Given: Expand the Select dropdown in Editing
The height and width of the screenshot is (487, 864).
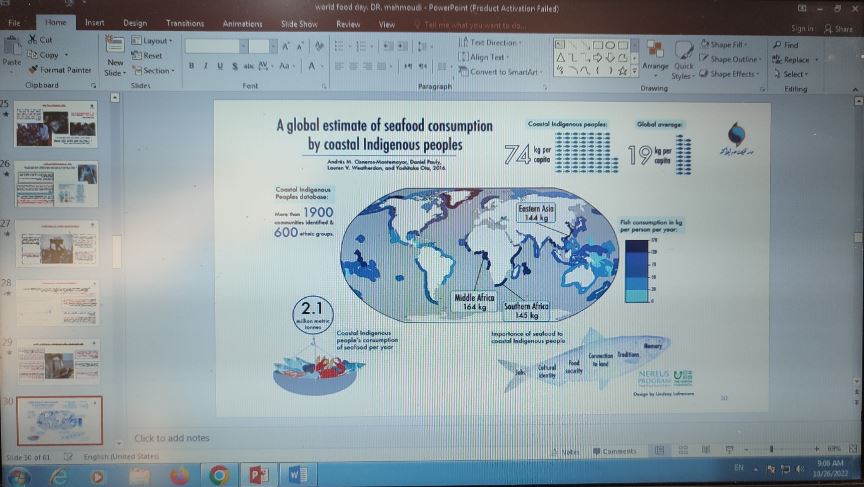Looking at the screenshot, I should click(x=794, y=74).
